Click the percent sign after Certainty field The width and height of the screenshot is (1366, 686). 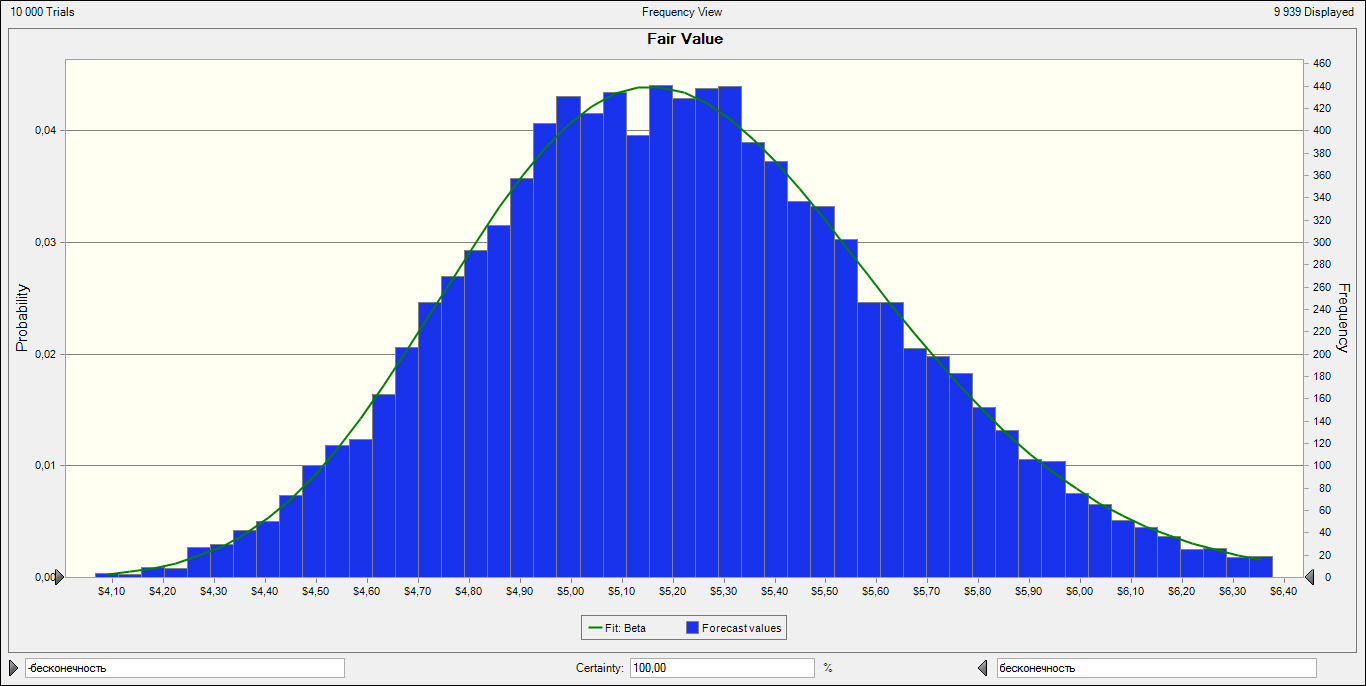click(828, 668)
